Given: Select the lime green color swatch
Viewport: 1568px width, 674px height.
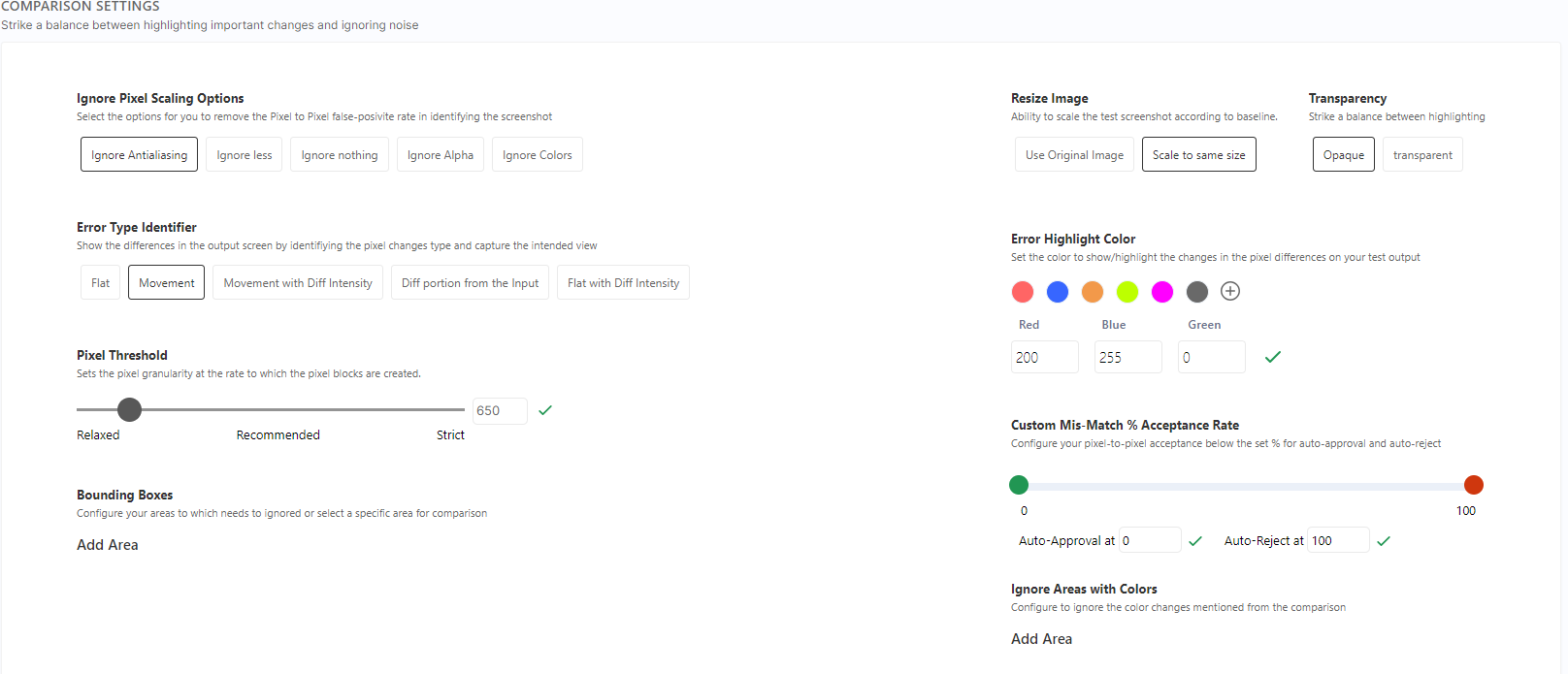Looking at the screenshot, I should tap(1127, 292).
